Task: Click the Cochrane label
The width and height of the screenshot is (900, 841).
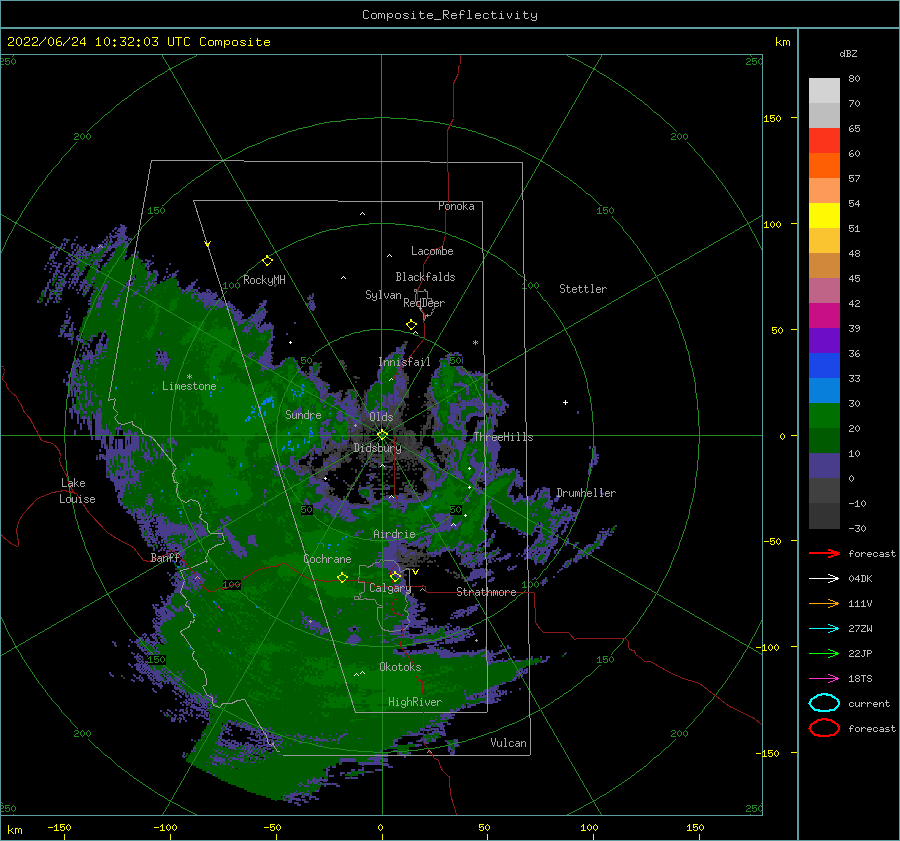Action: [327, 559]
